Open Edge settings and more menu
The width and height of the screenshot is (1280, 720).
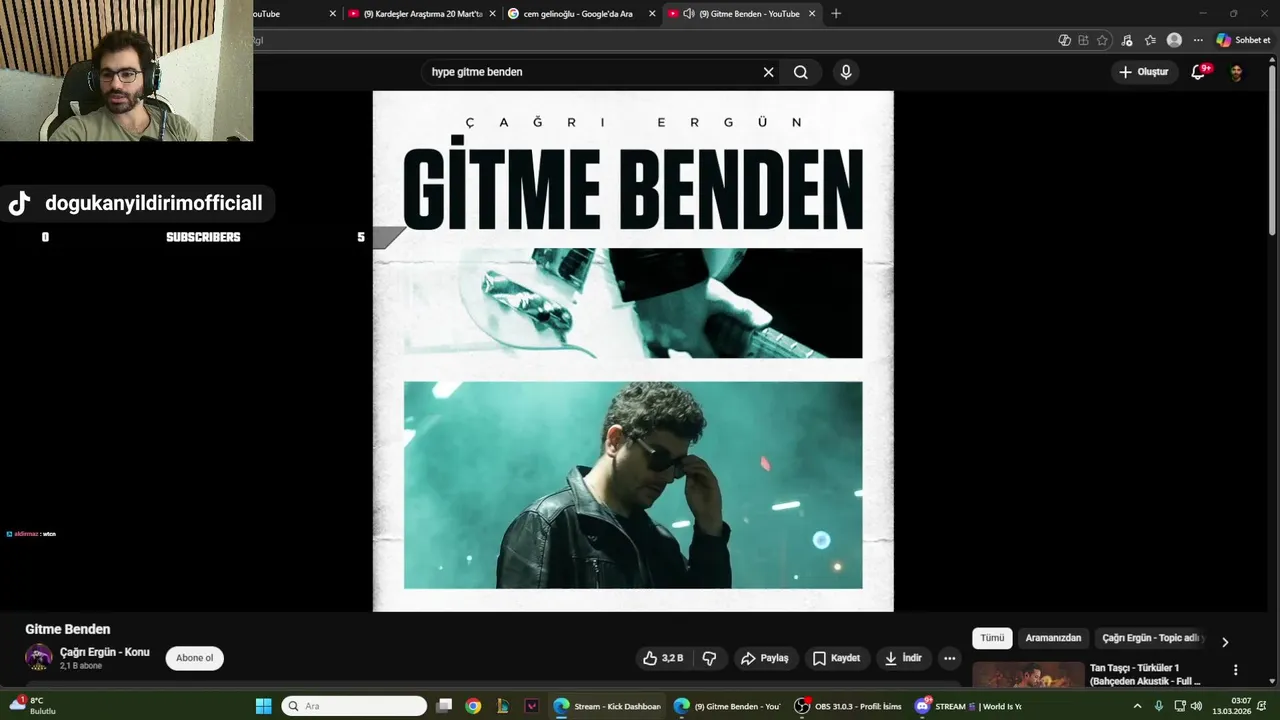pyautogui.click(x=1198, y=41)
